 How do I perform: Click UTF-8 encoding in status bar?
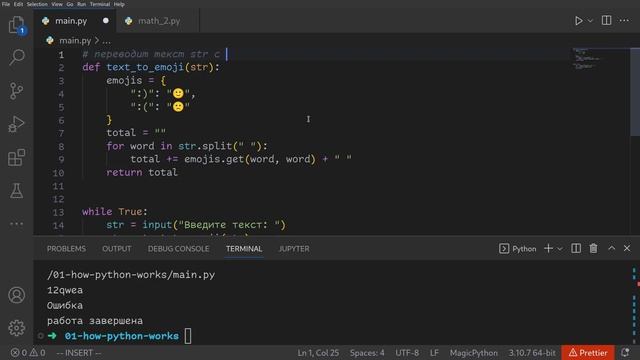tap(407, 353)
